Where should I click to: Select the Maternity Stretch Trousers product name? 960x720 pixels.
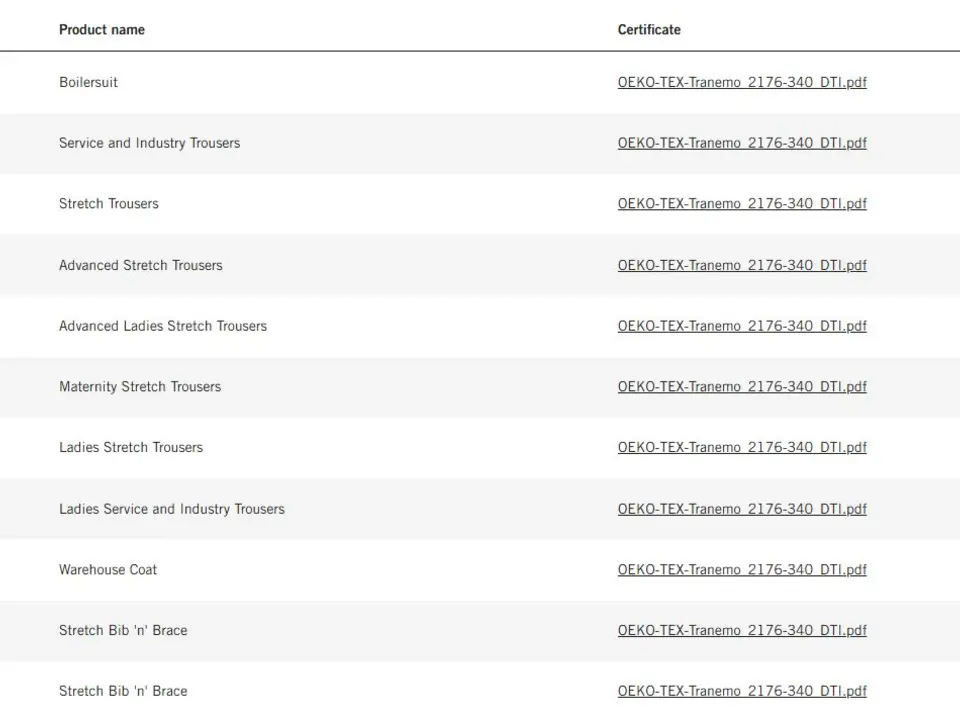[140, 386]
